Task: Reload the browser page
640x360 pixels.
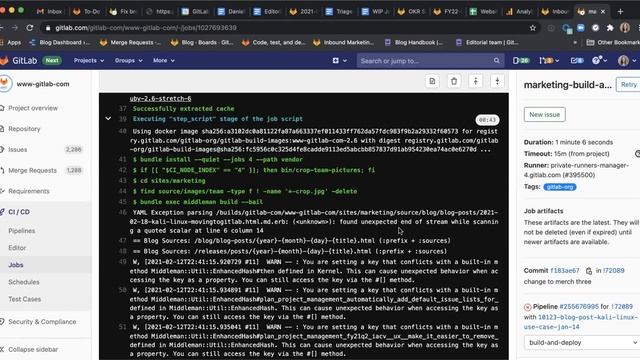Action: pyautogui.click(x=30, y=28)
